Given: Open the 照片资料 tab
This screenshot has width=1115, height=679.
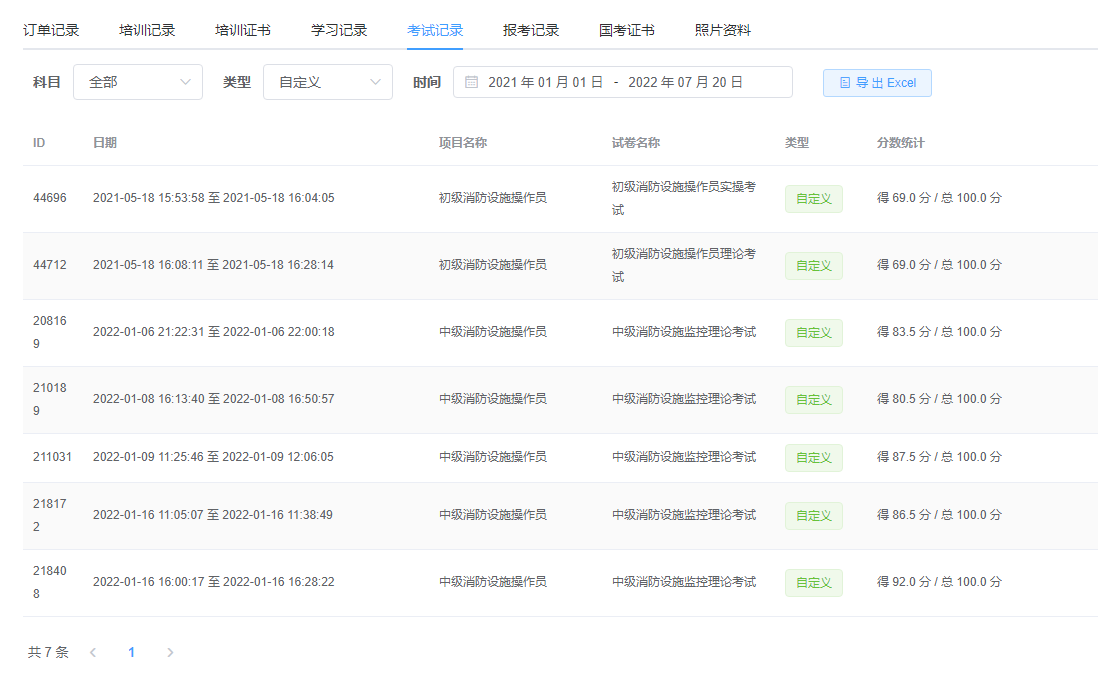Looking at the screenshot, I should (x=723, y=30).
